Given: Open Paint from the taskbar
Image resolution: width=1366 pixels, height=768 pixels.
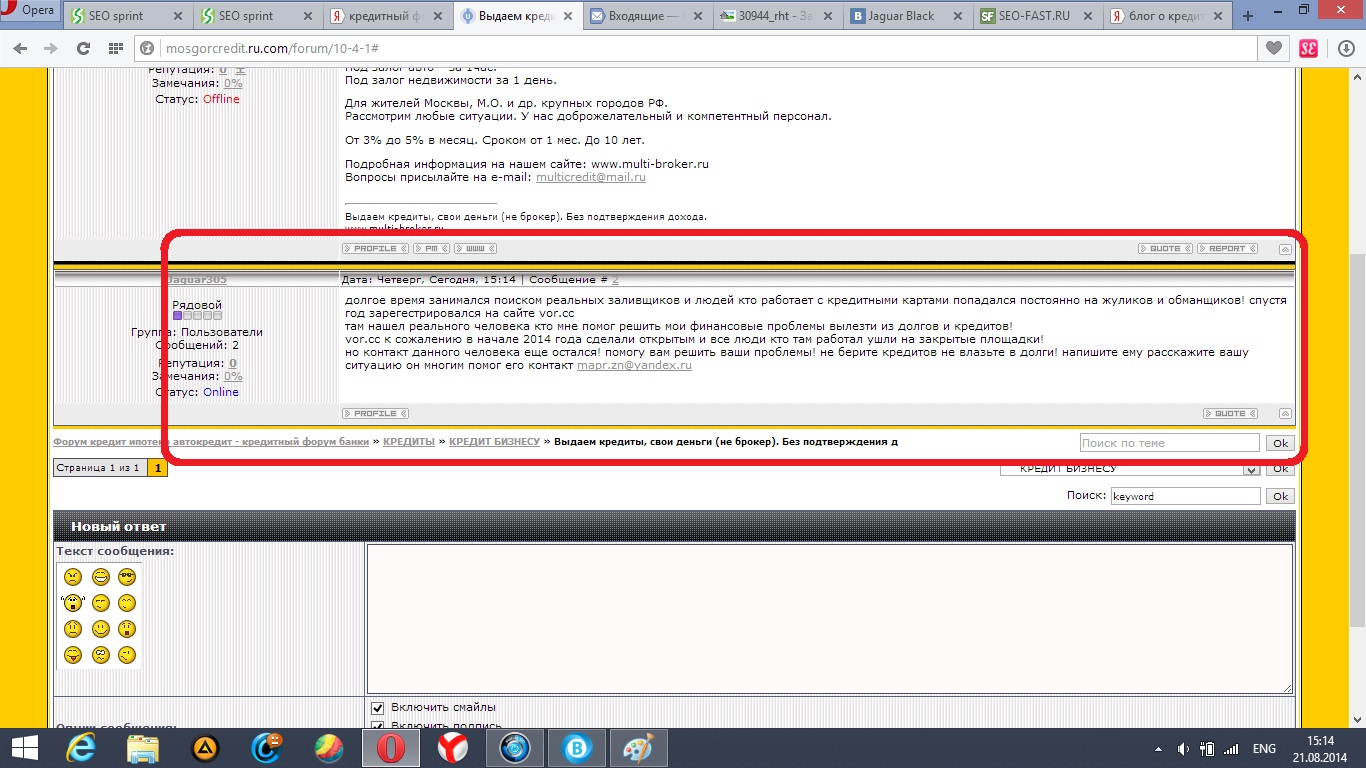Looking at the screenshot, I should click(x=639, y=748).
